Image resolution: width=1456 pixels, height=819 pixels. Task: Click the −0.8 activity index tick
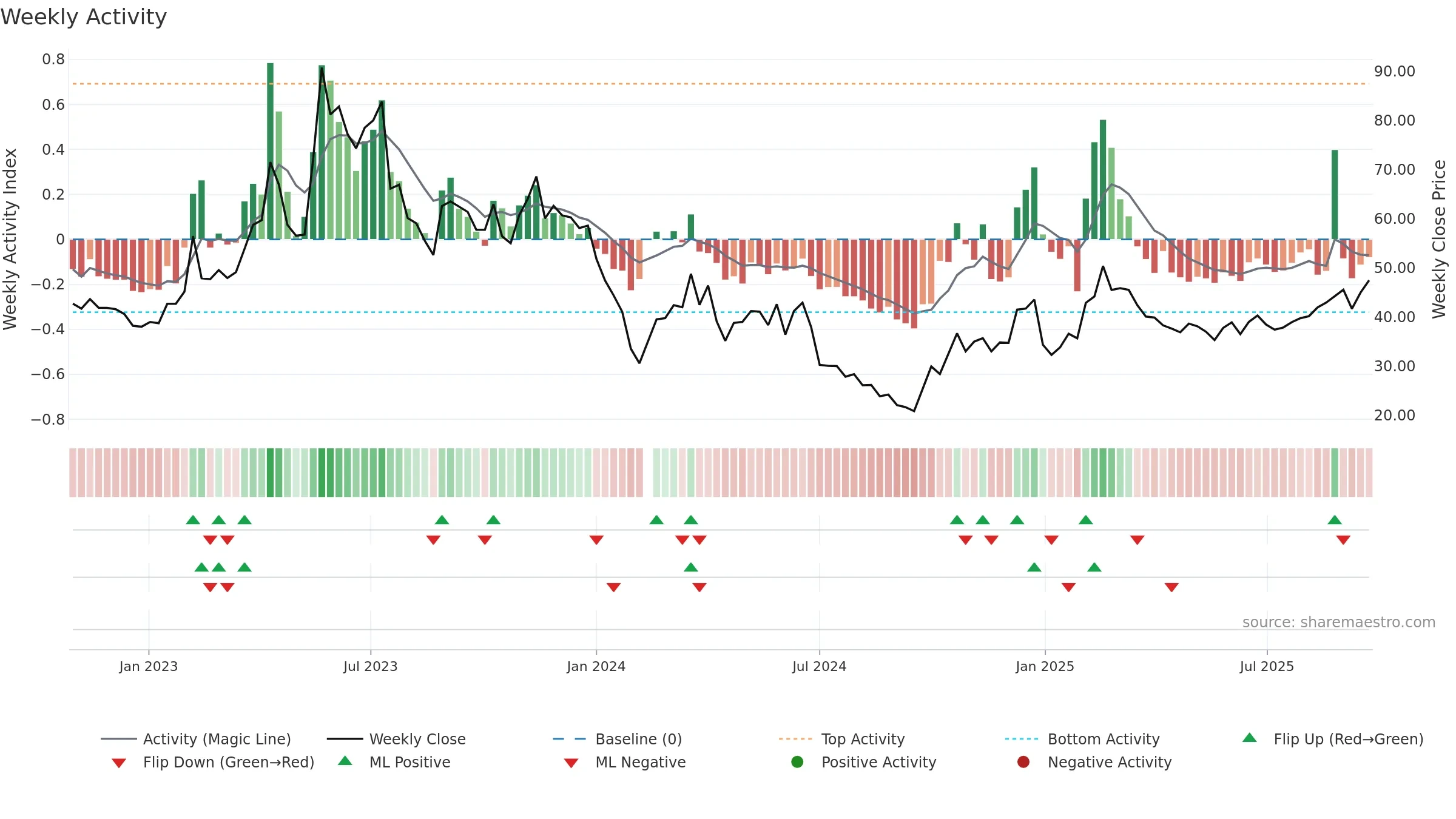(48, 420)
